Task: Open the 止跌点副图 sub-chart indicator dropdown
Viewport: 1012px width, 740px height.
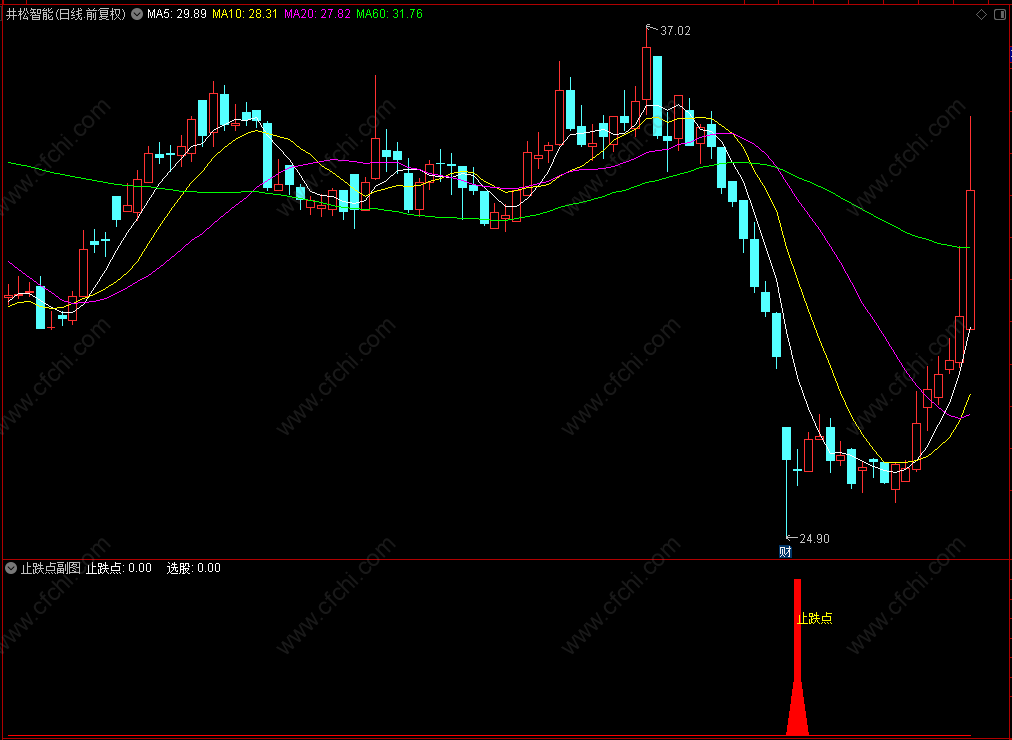Action: click(11, 568)
